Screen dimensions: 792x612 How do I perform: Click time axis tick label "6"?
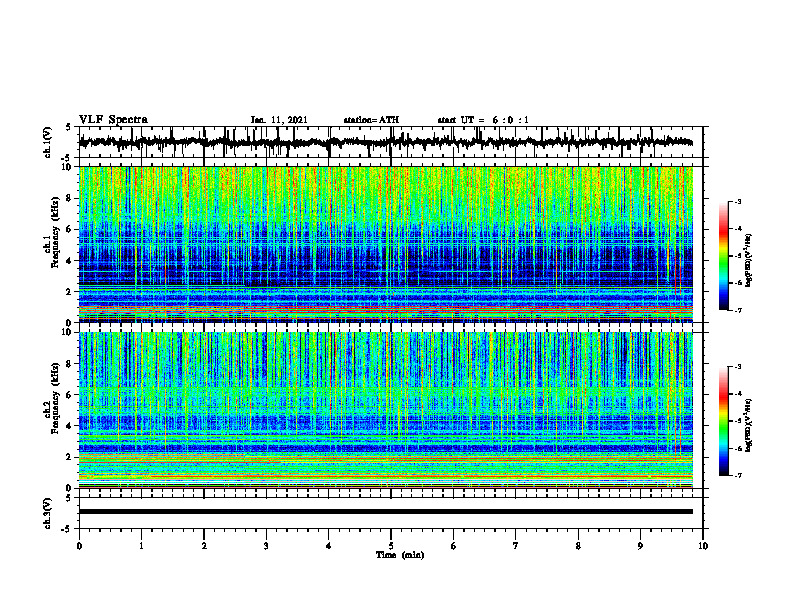pos(454,546)
